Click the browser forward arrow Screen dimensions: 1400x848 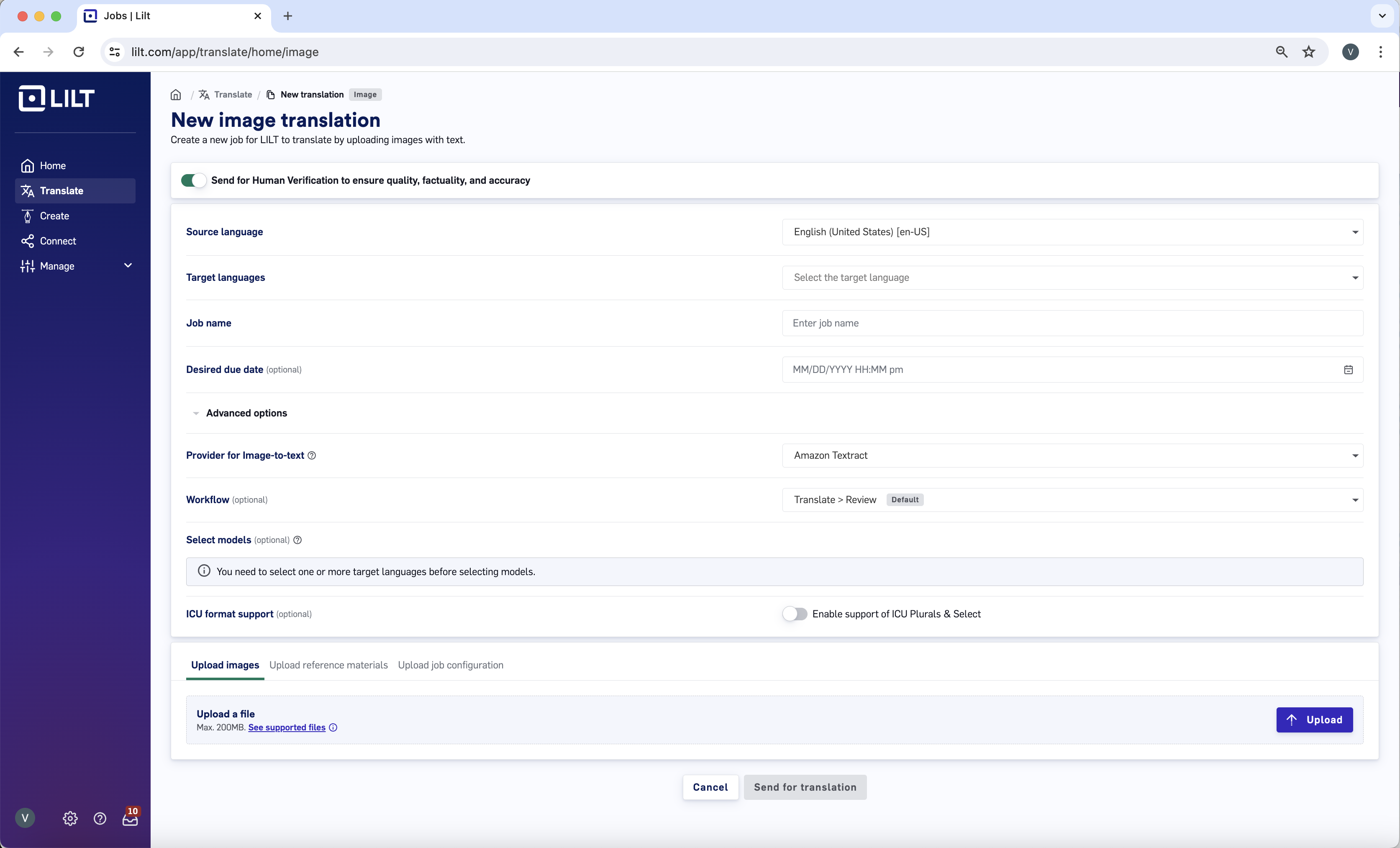point(48,52)
